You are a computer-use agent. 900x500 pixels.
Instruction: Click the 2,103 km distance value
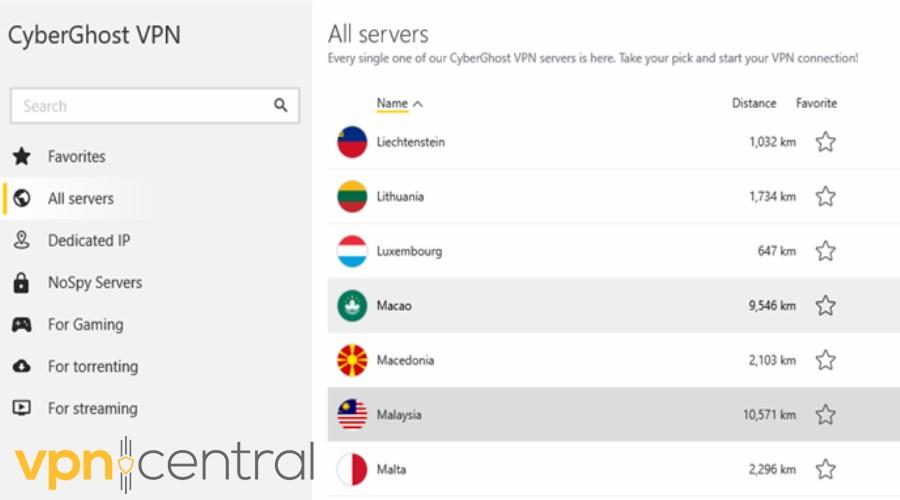(772, 360)
